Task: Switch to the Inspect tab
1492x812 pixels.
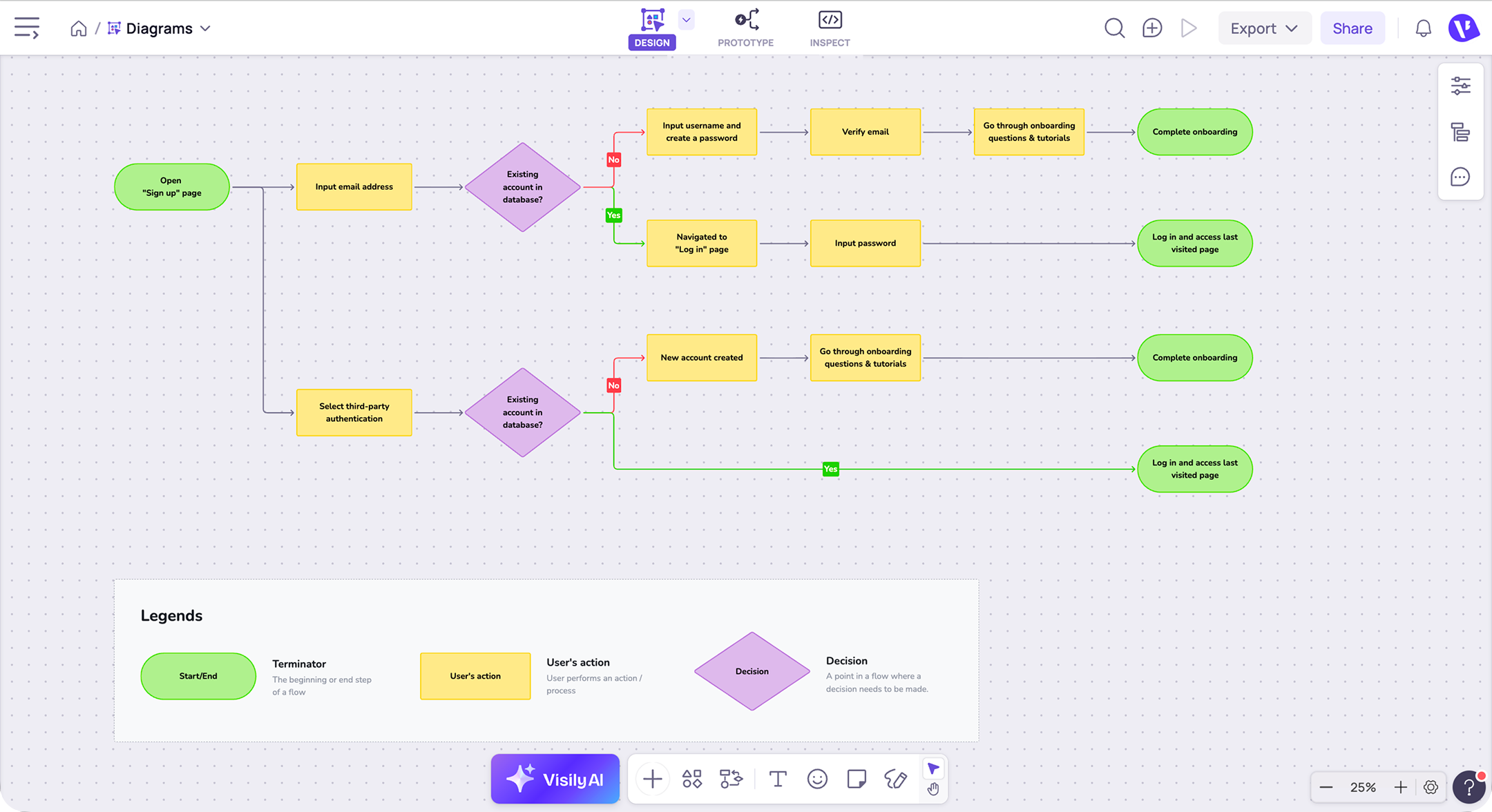Action: point(830,28)
